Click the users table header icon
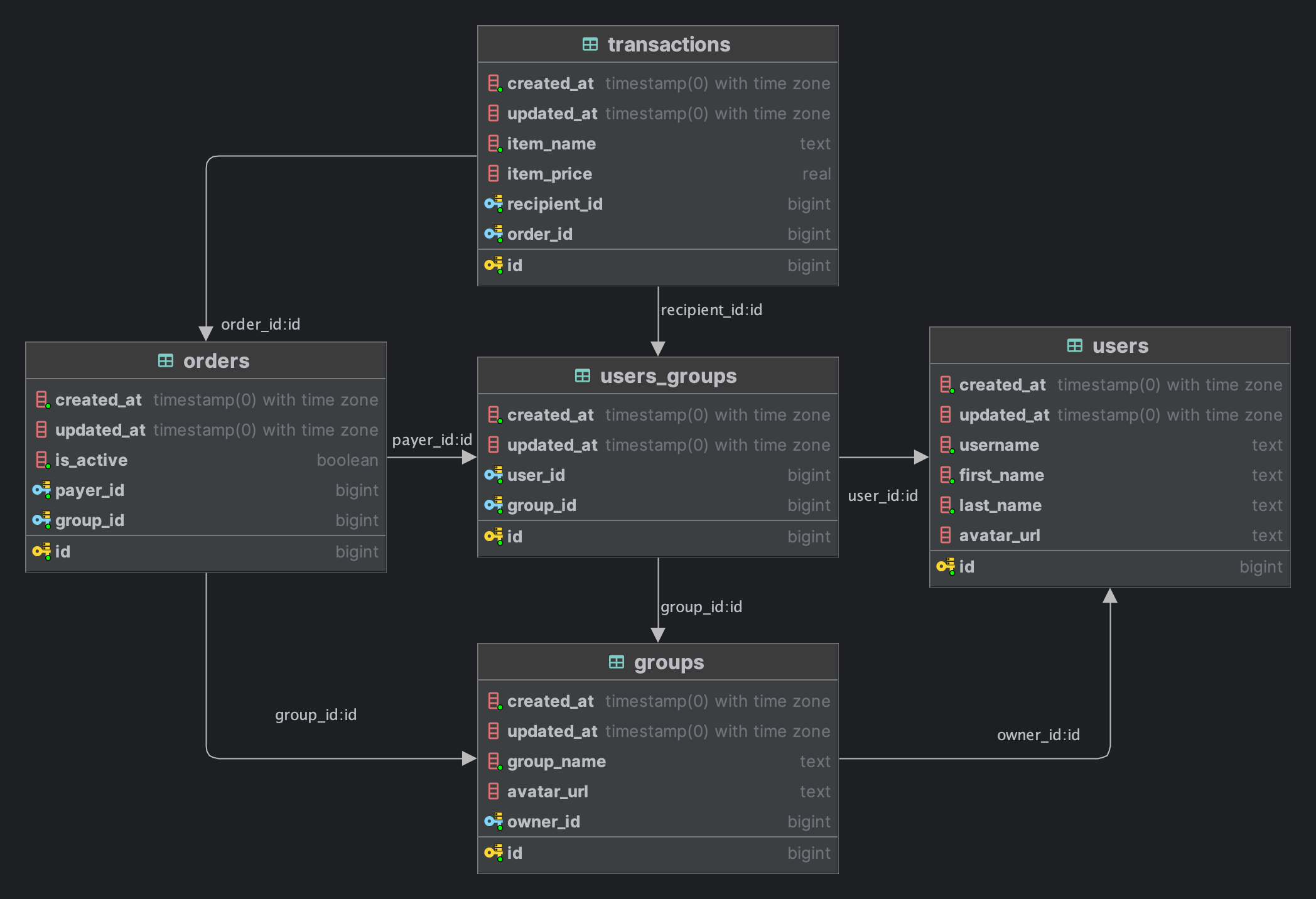The width and height of the screenshot is (1316, 899). pos(1074,346)
